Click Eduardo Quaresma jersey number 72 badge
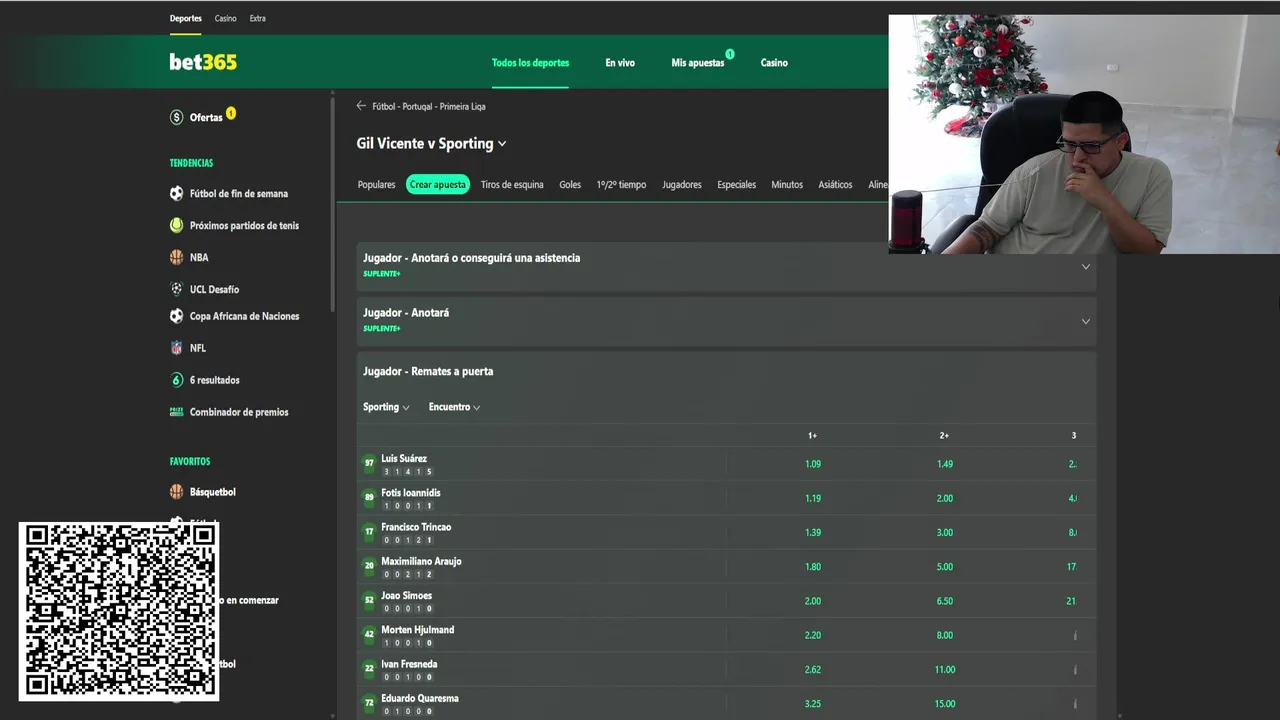The width and height of the screenshot is (1280, 720). tap(369, 703)
